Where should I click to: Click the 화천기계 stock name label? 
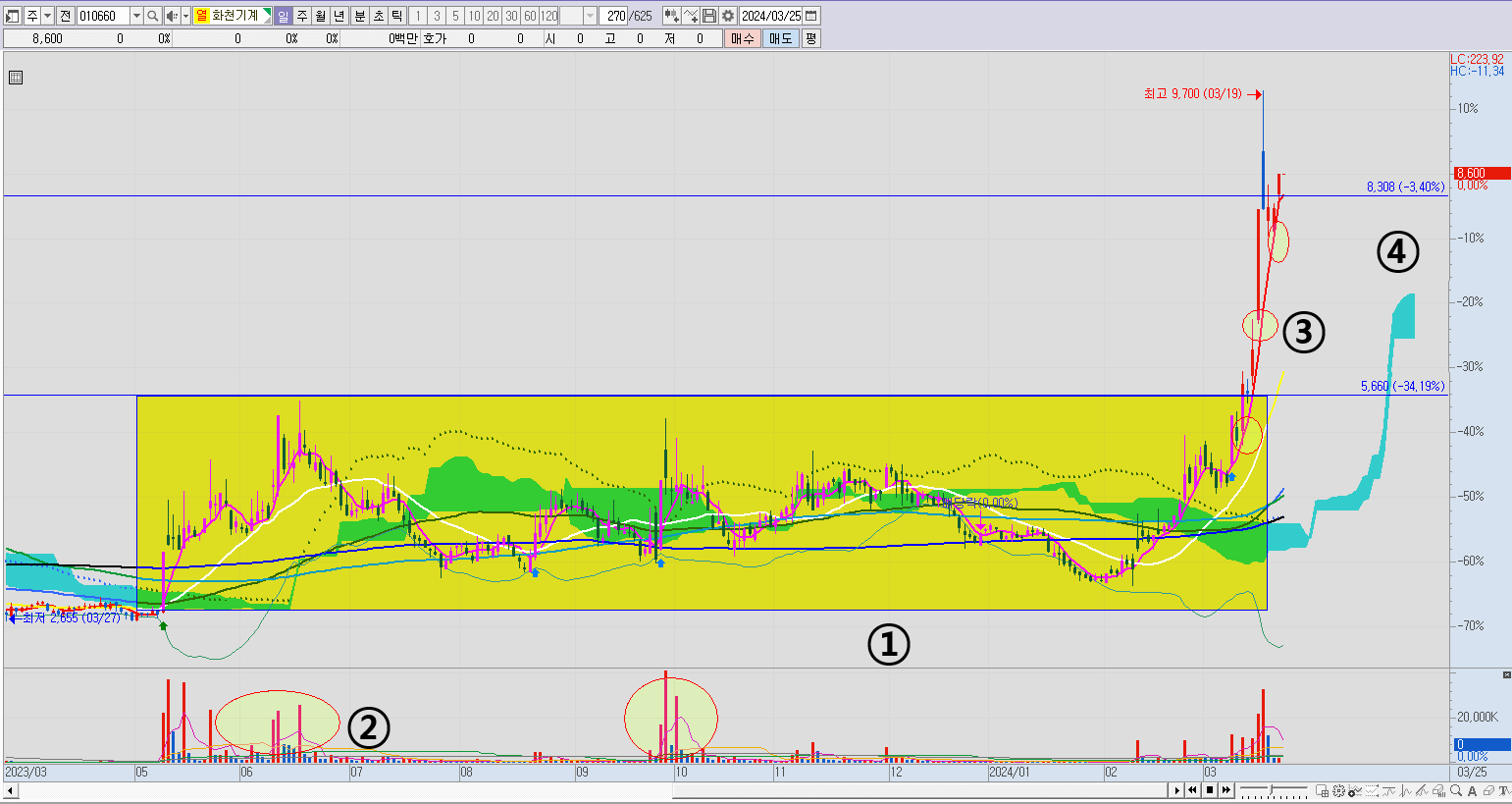(x=235, y=16)
